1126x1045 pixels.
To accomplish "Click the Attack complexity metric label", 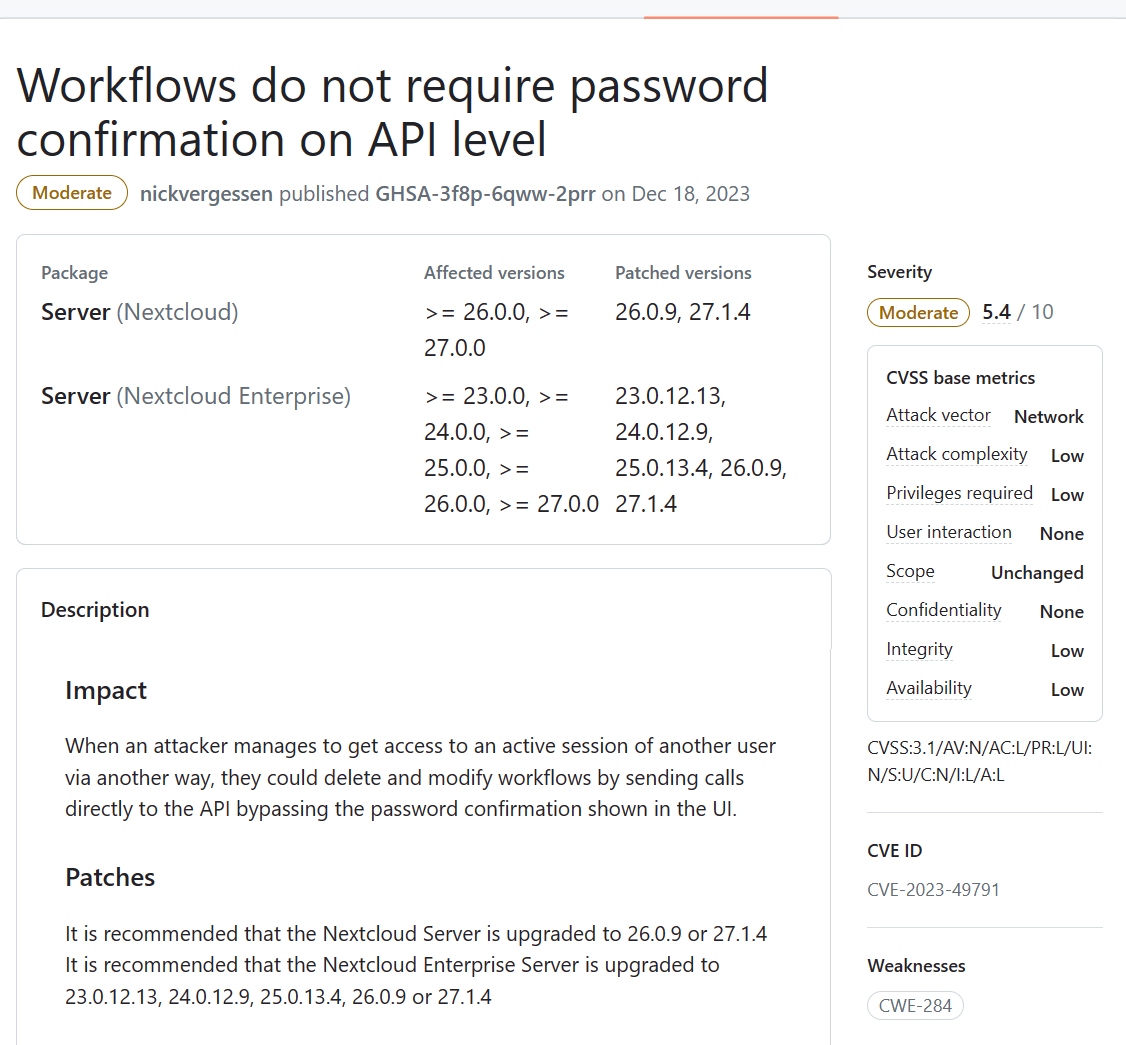I will click(x=957, y=455).
